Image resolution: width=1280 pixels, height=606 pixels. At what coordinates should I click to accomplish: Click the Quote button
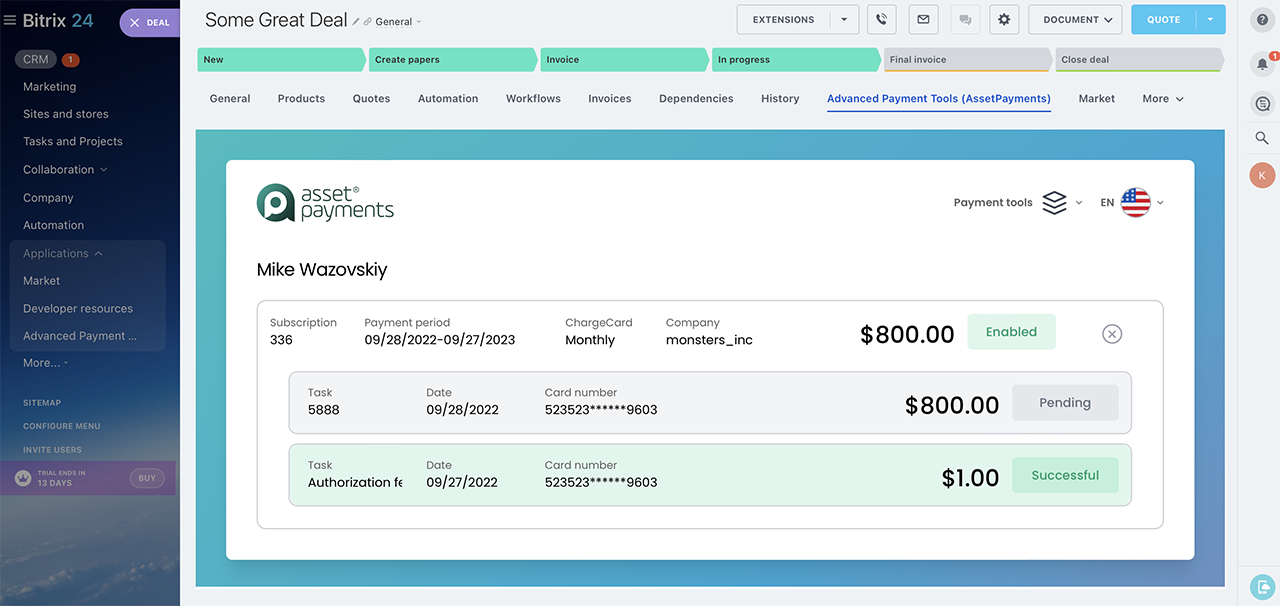tap(1164, 20)
